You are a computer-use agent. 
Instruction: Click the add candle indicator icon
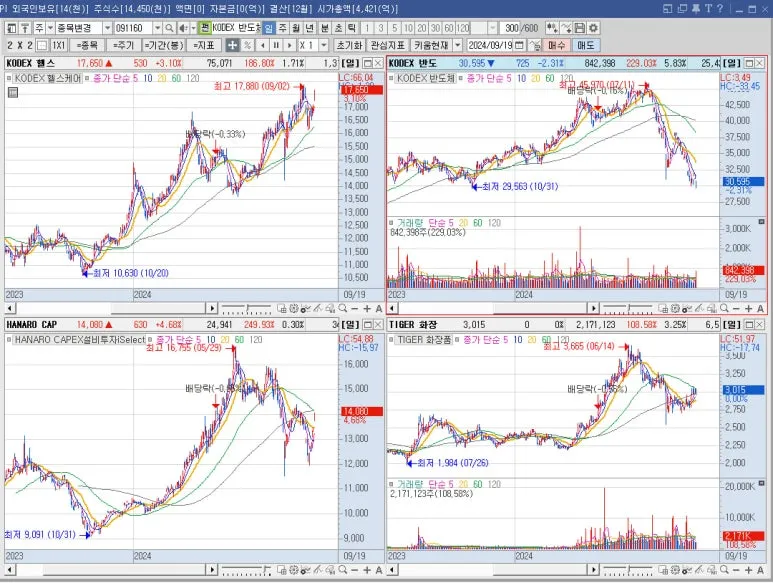(552, 28)
